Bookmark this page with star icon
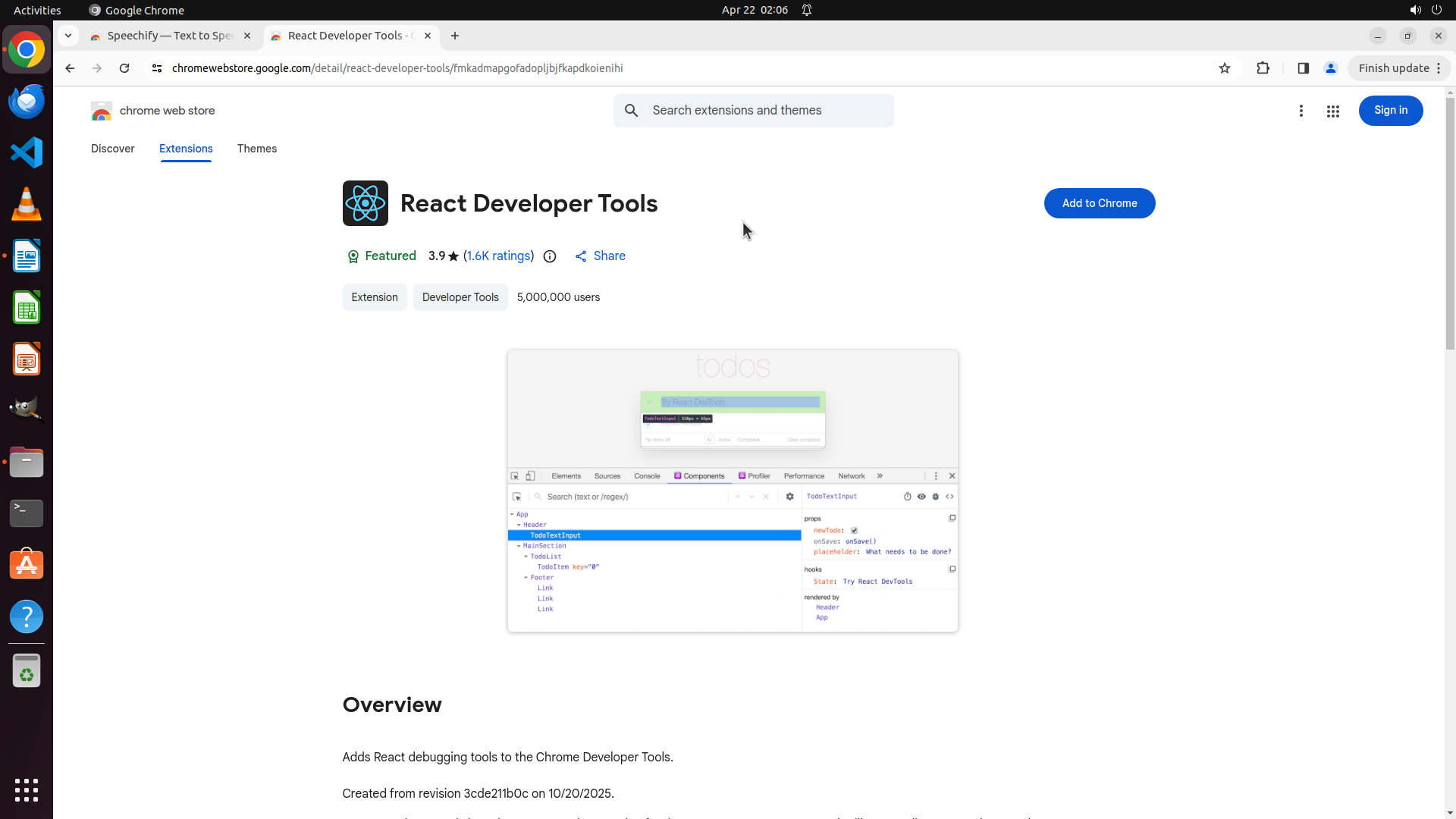This screenshot has width=1456, height=819. pos(1224,68)
